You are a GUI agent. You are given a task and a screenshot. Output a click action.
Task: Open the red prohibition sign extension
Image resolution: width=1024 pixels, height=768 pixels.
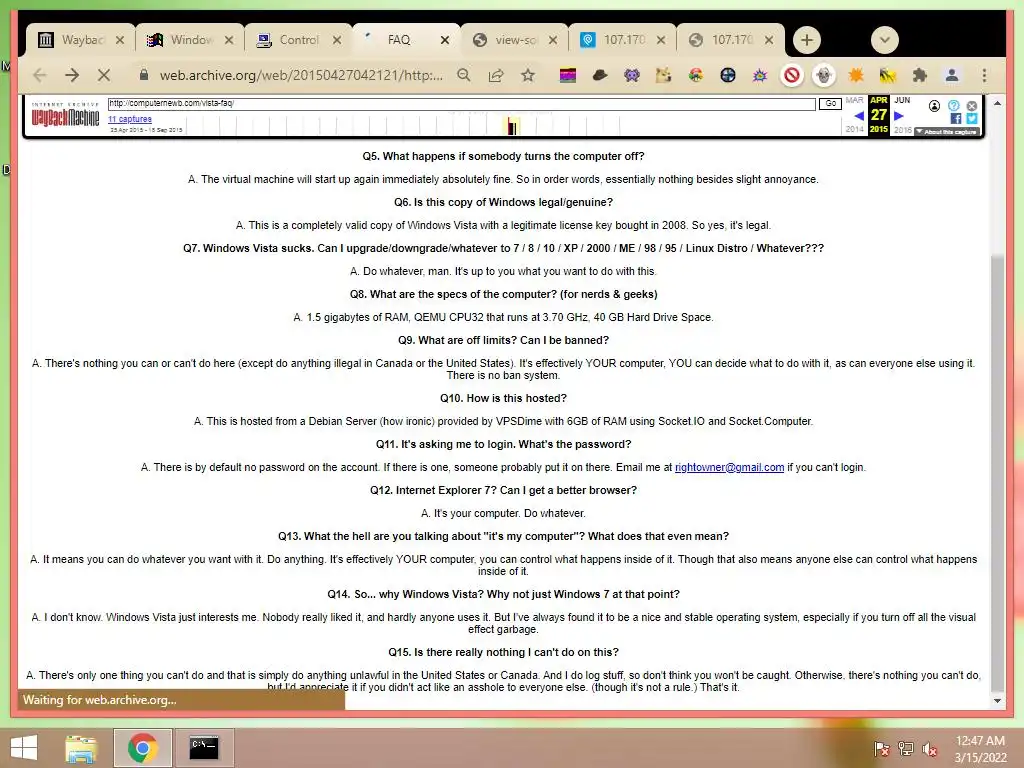click(792, 76)
